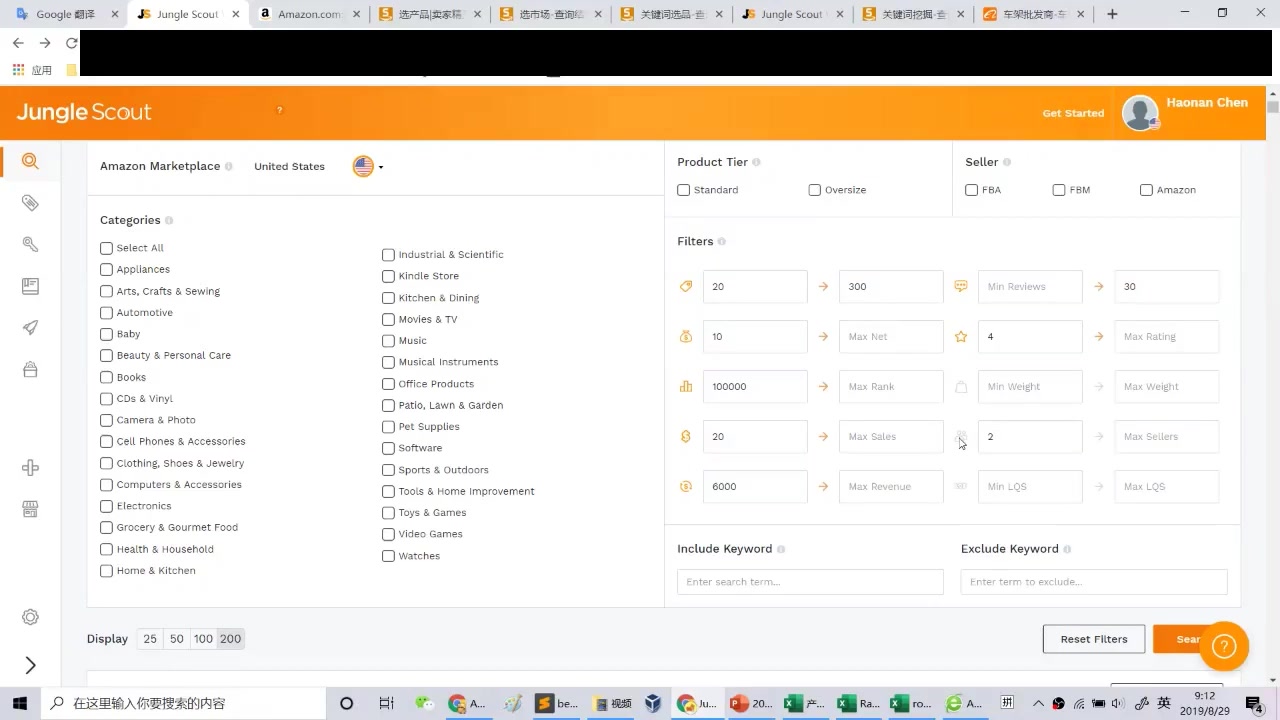This screenshot has width=1280, height=720.
Task: Open the Task View taskbar icon
Action: tap(386, 703)
